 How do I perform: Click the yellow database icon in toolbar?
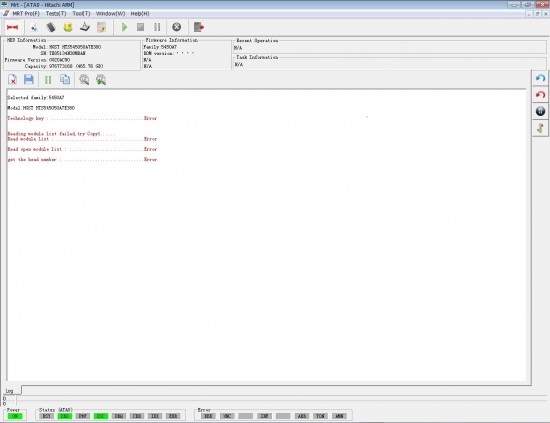pos(68,27)
